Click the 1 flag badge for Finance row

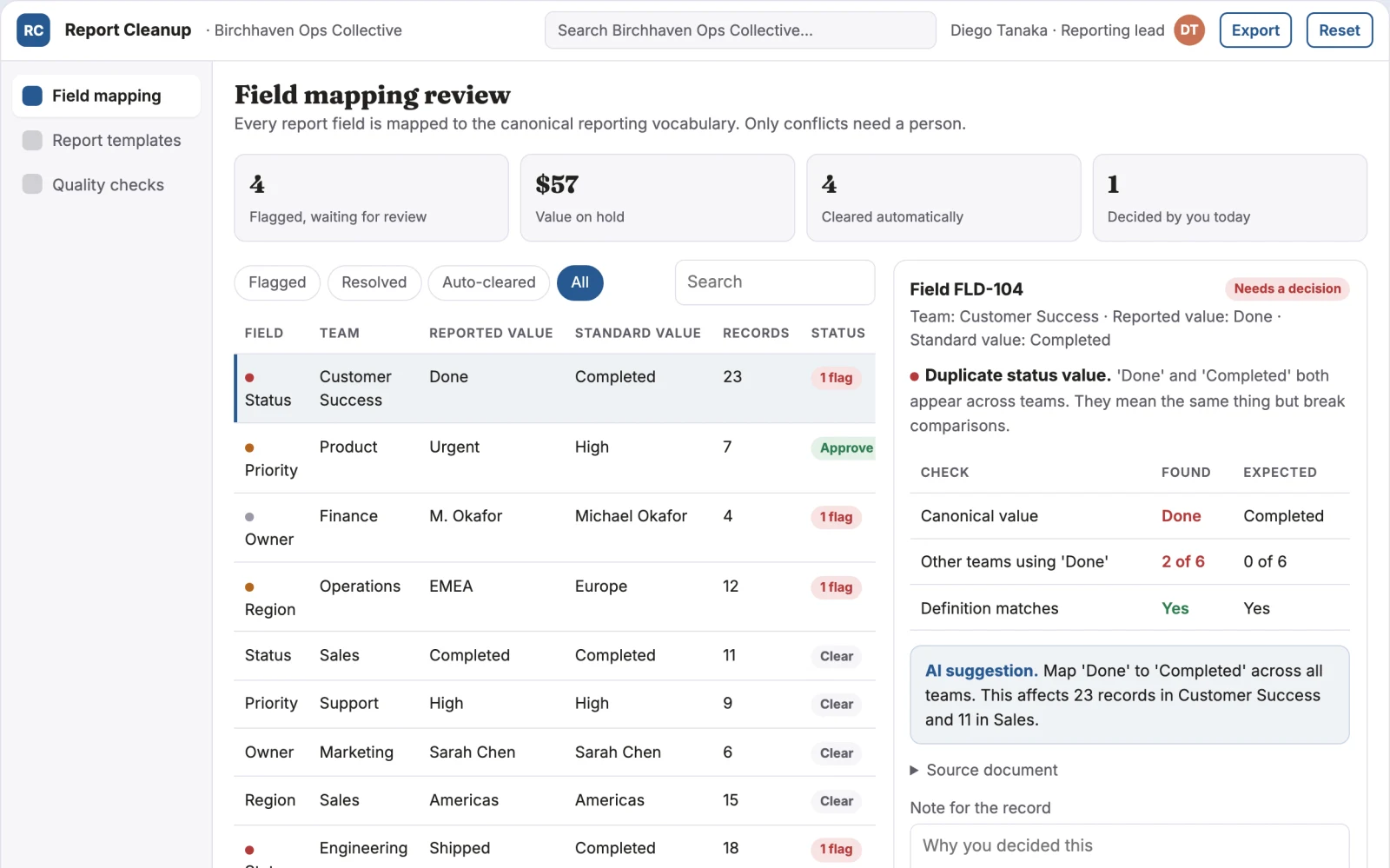point(836,517)
